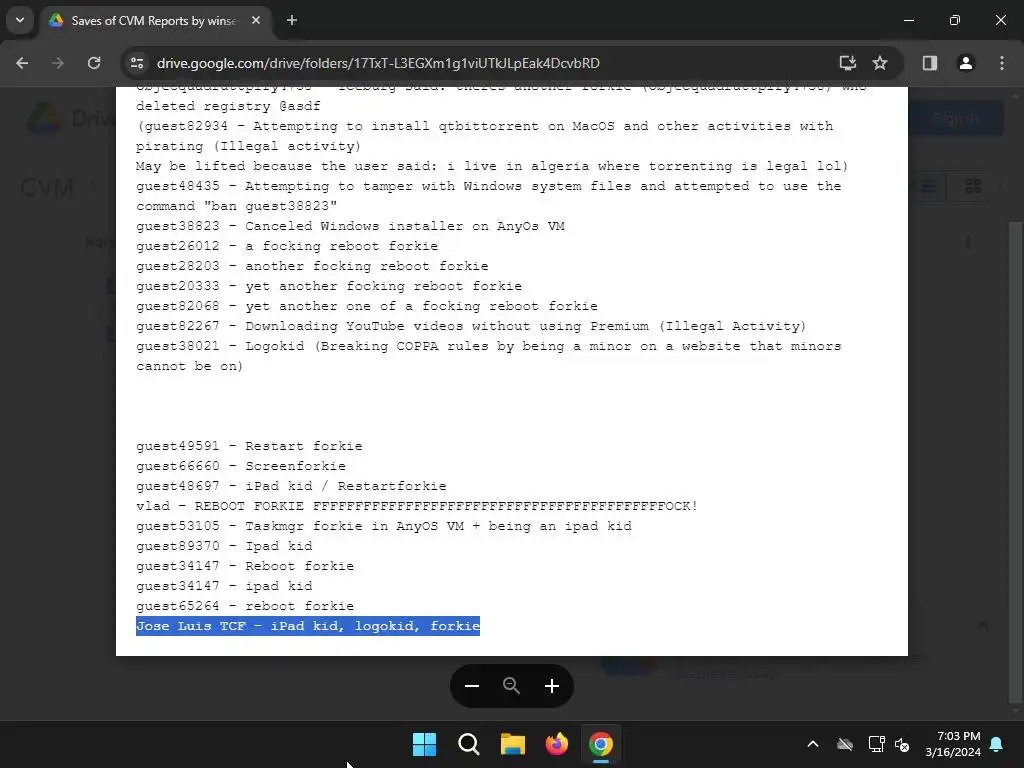The width and height of the screenshot is (1024, 768).
Task: Click the guest48697 iPad kid line
Action: point(291,486)
